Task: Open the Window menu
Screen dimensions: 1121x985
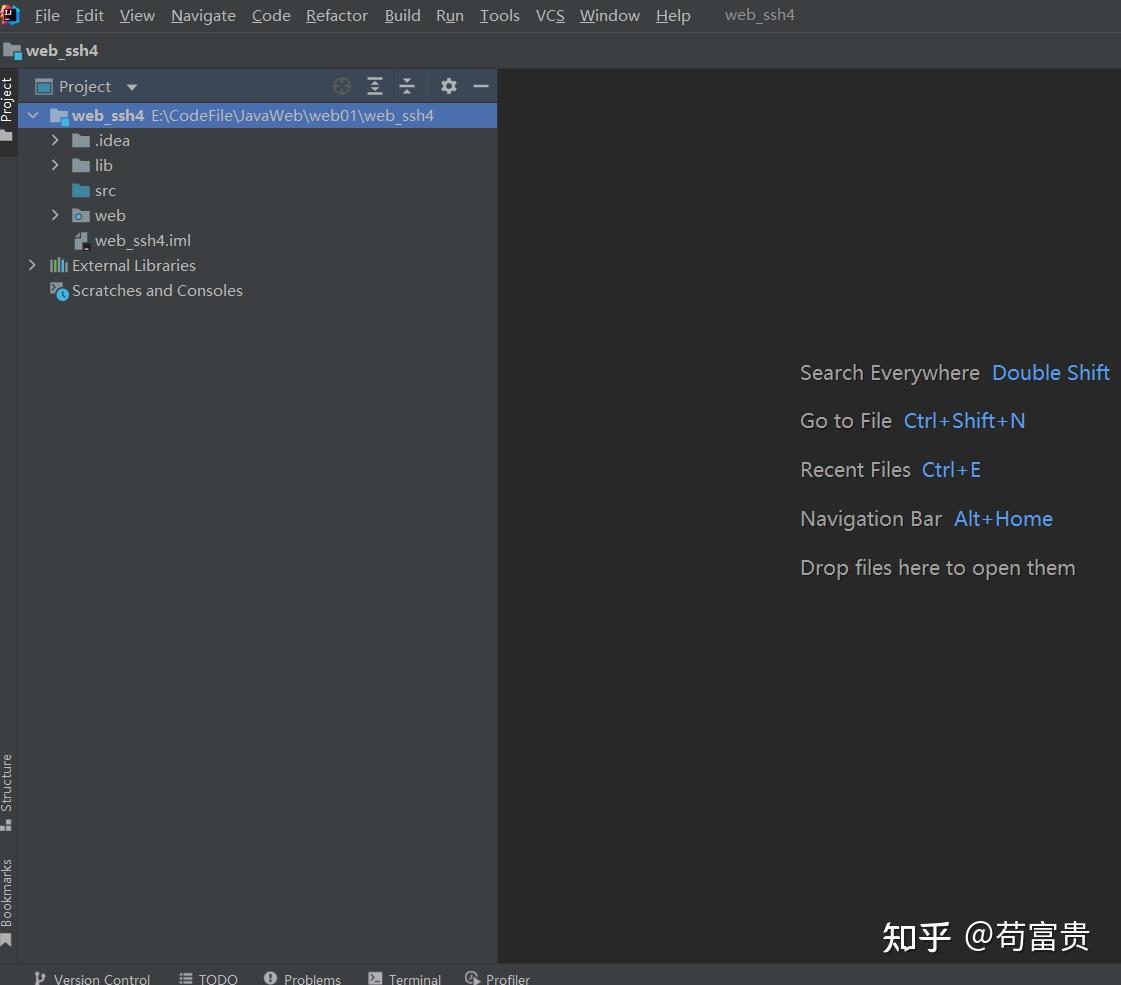Action: (x=610, y=16)
